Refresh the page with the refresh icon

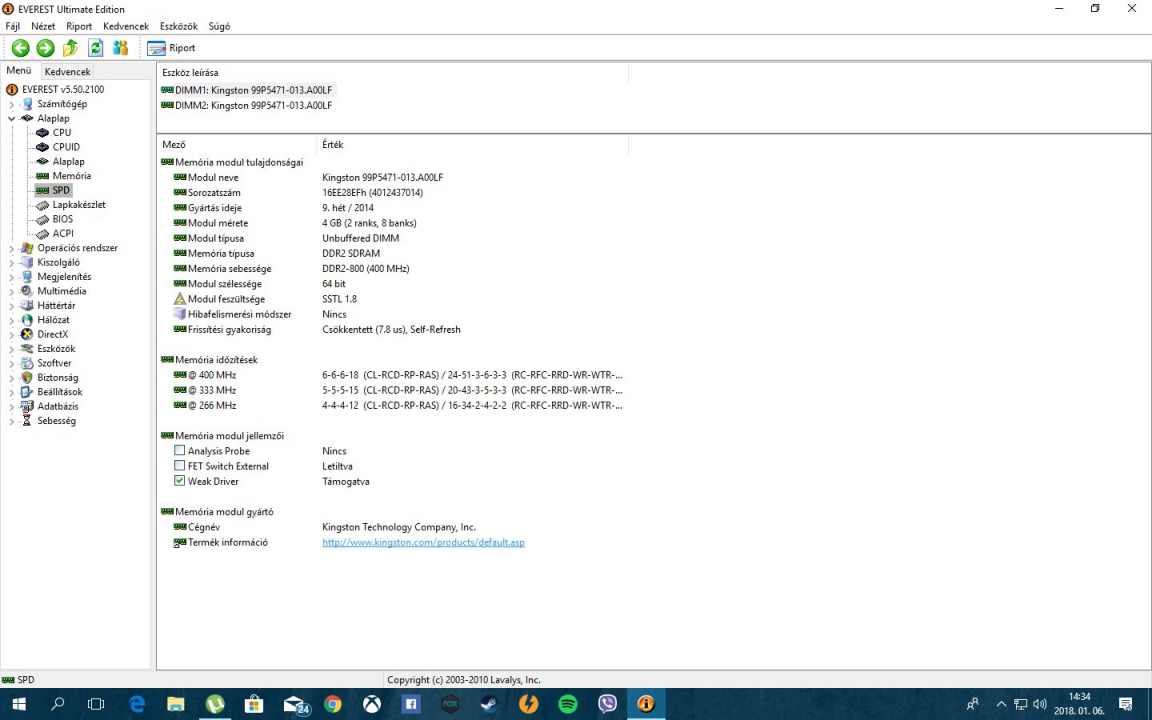pos(96,48)
